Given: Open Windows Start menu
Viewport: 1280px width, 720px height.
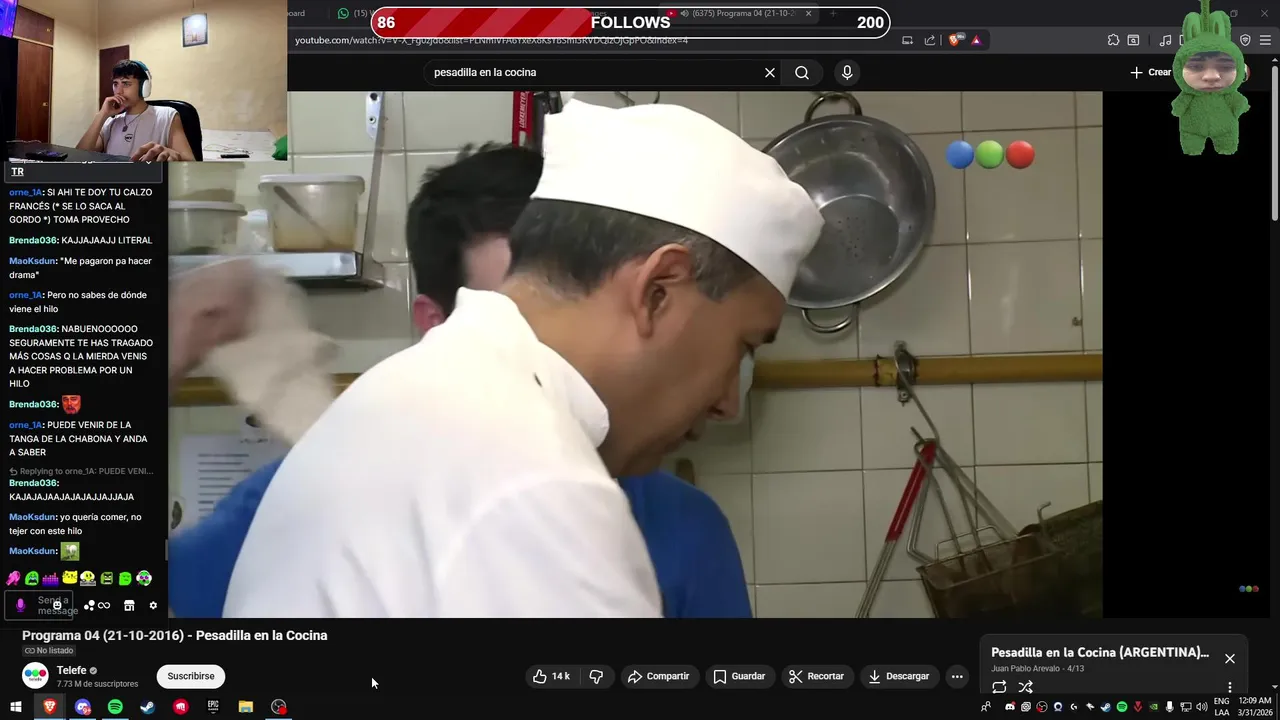Looking at the screenshot, I should click(16, 707).
